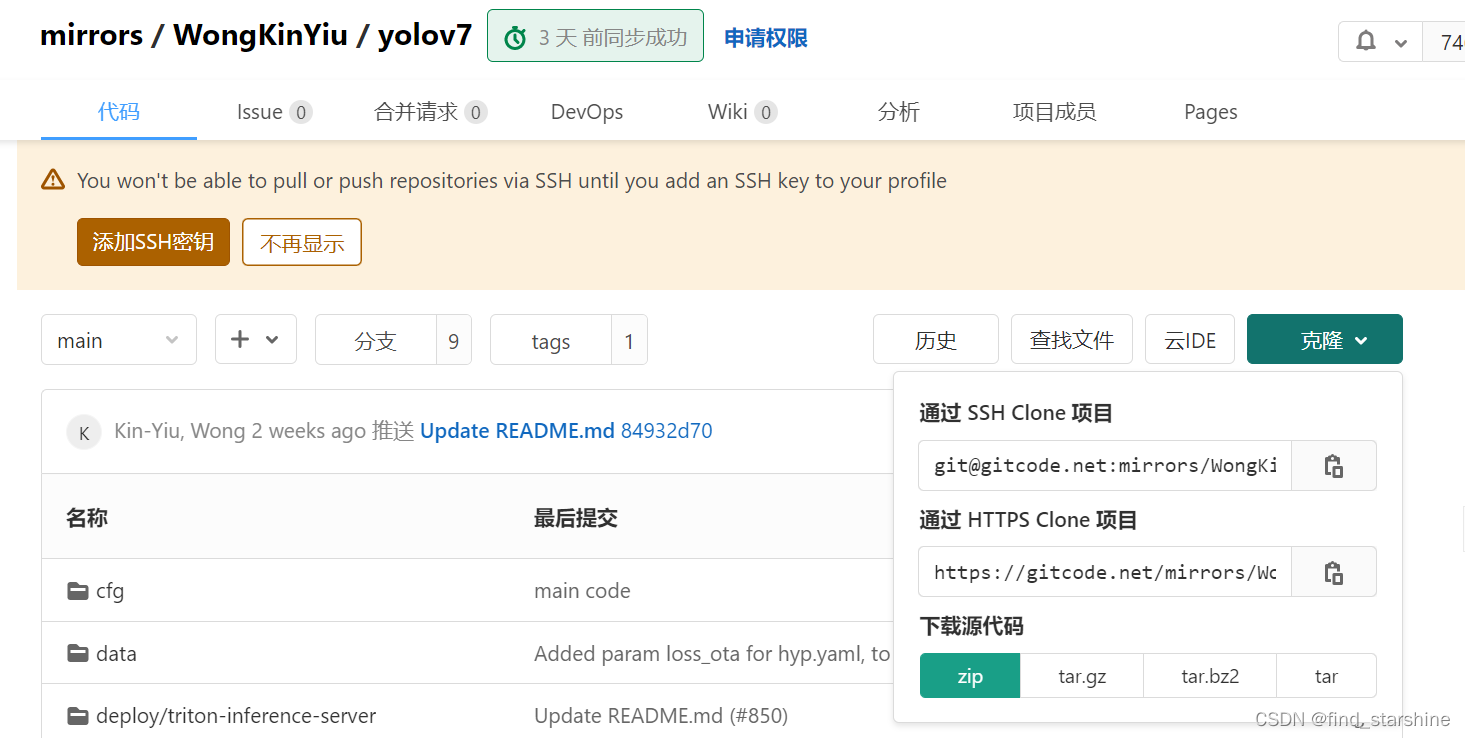Open the Update README.md commit link
Viewport: 1465px width, 738px height.
[517, 431]
